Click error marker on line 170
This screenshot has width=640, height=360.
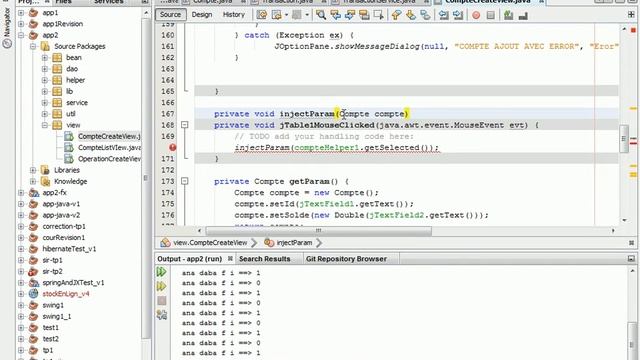(173, 147)
